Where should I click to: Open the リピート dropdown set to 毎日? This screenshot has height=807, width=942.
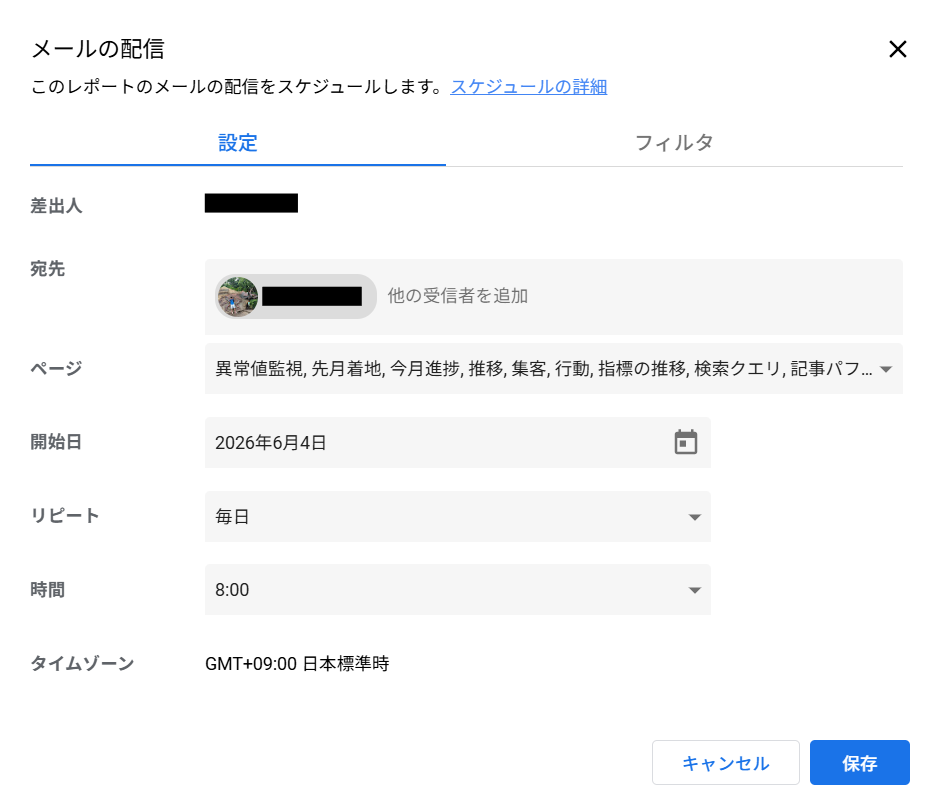tap(458, 517)
